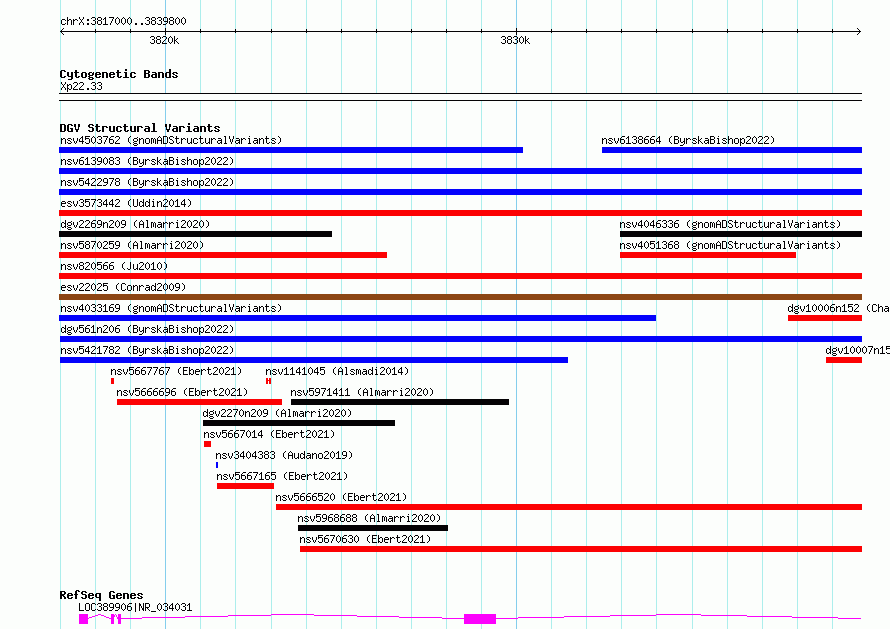The height and width of the screenshot is (629, 890).
Task: Click the nsv4033169 blue variant bar
Action: [x=358, y=318]
